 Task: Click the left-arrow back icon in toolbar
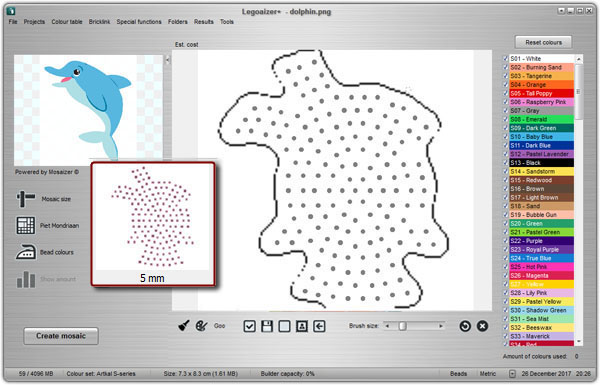319,326
